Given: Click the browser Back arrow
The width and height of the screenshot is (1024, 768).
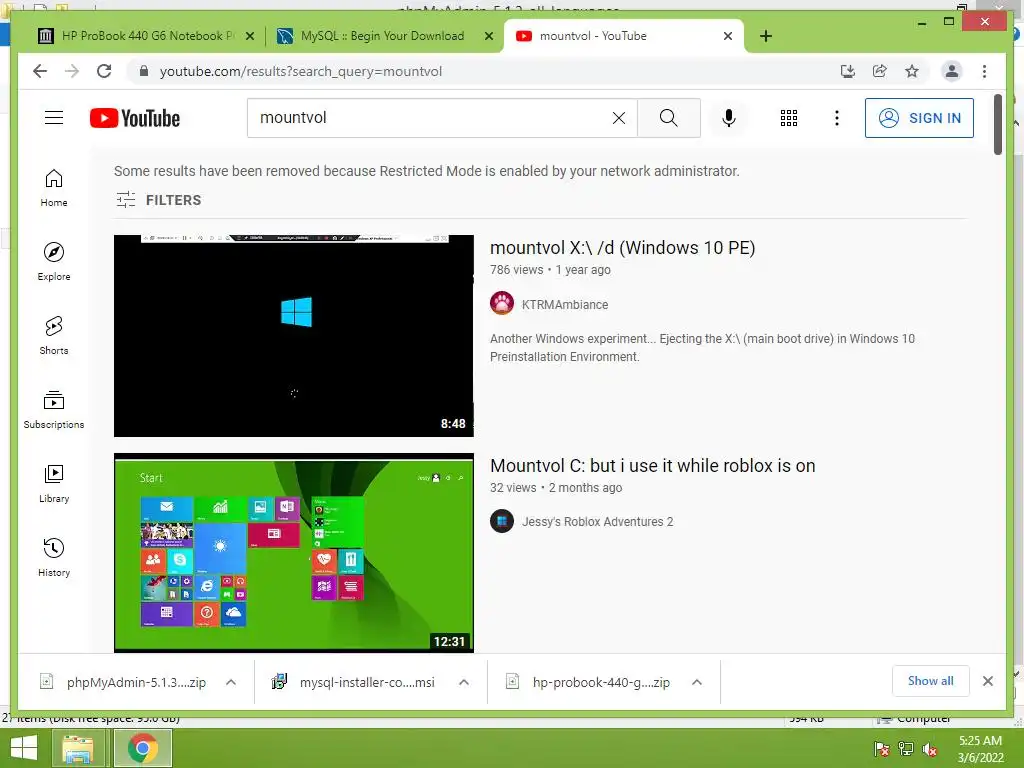Looking at the screenshot, I should (40, 71).
